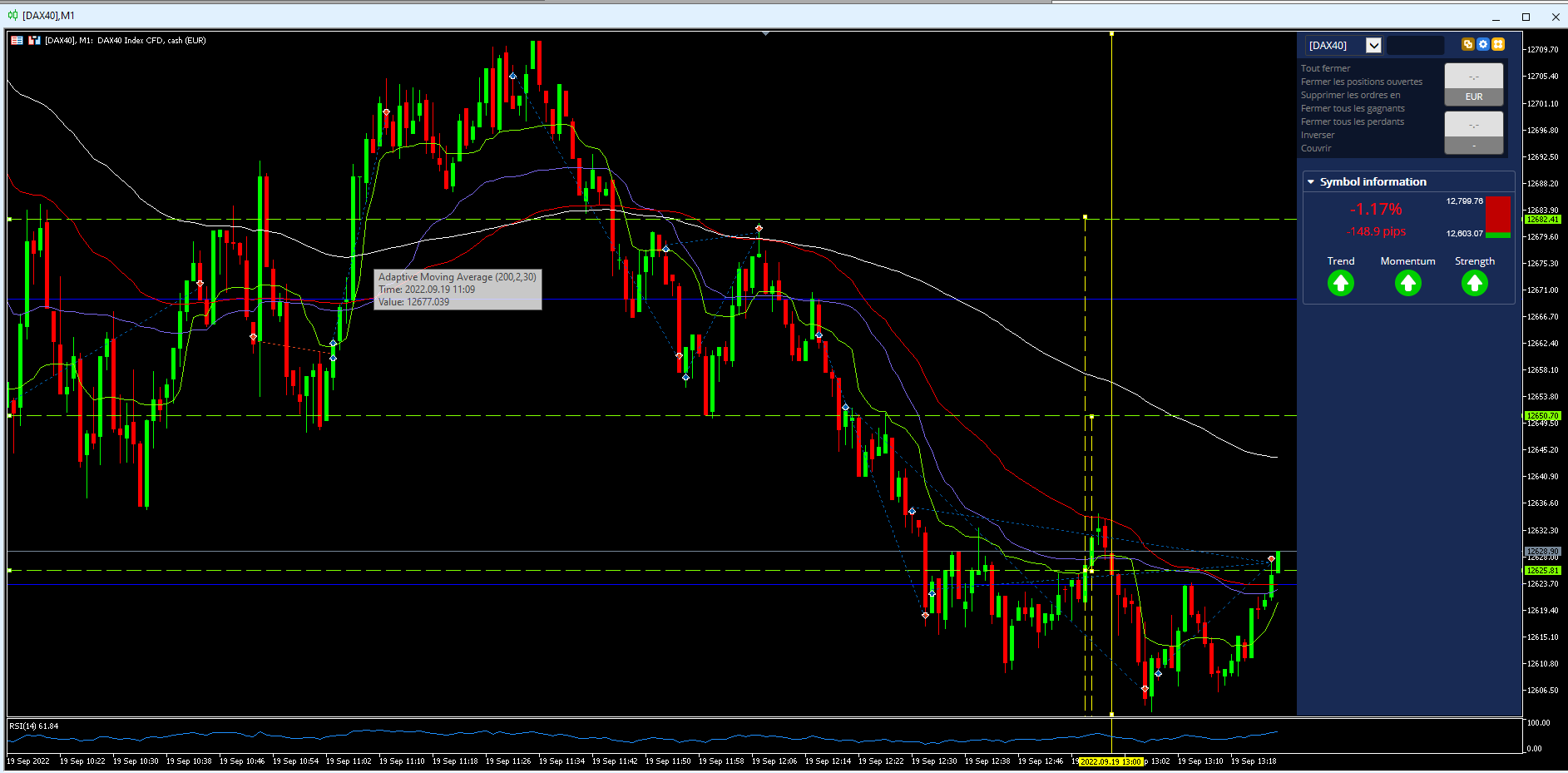Click Inverser in the action list
This screenshot has height=773, width=1568.
click(1318, 135)
